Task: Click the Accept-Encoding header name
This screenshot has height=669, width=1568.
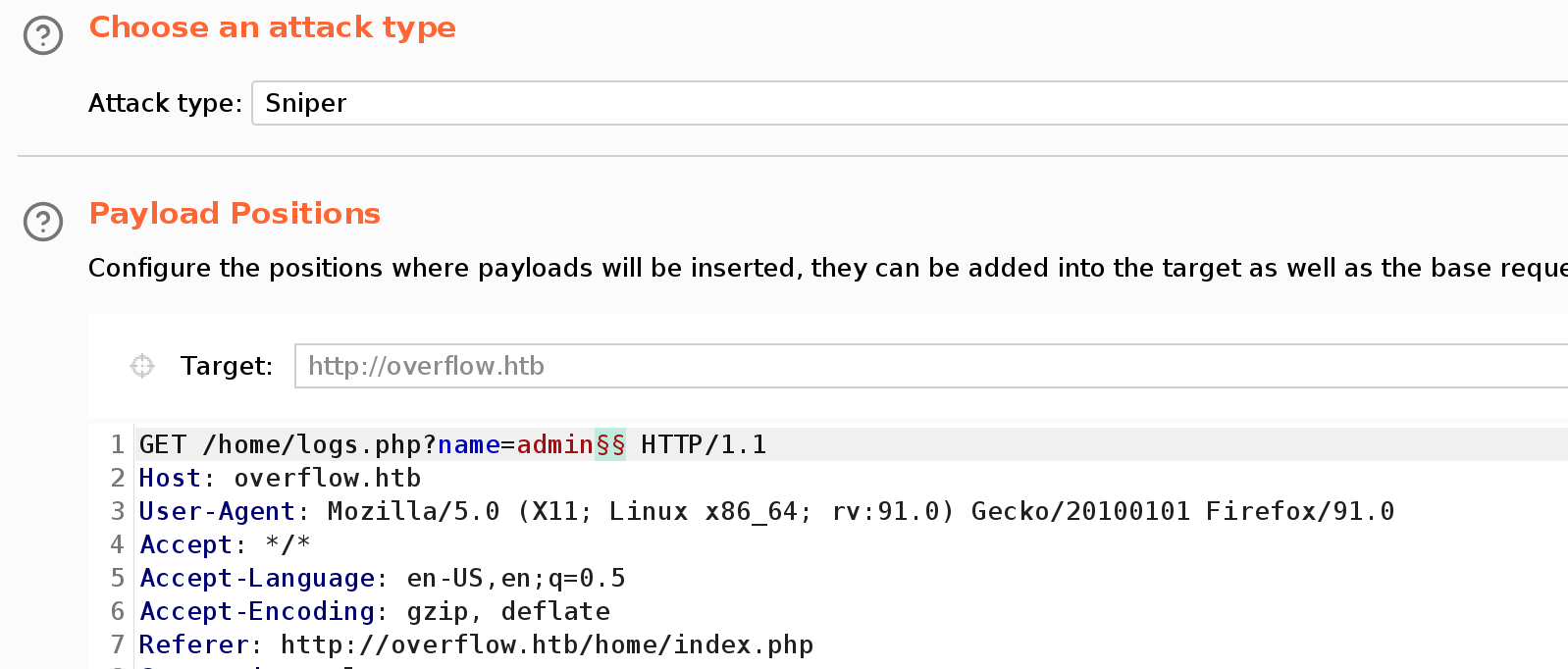Action: (256, 612)
